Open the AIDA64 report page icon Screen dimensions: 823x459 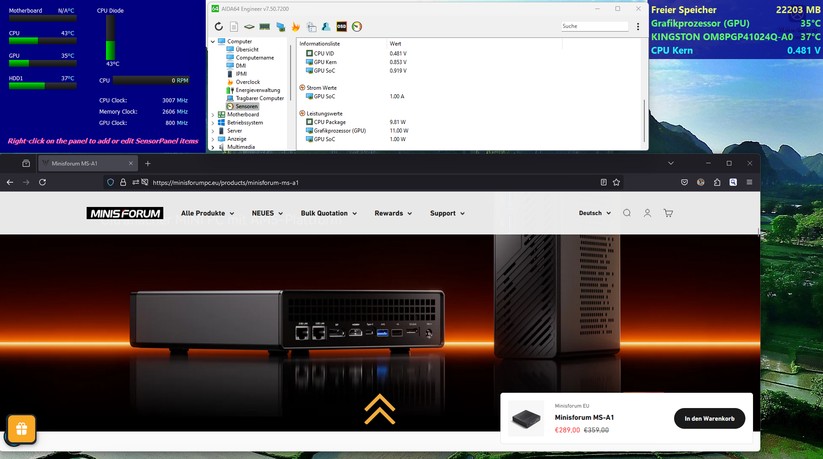coord(234,26)
